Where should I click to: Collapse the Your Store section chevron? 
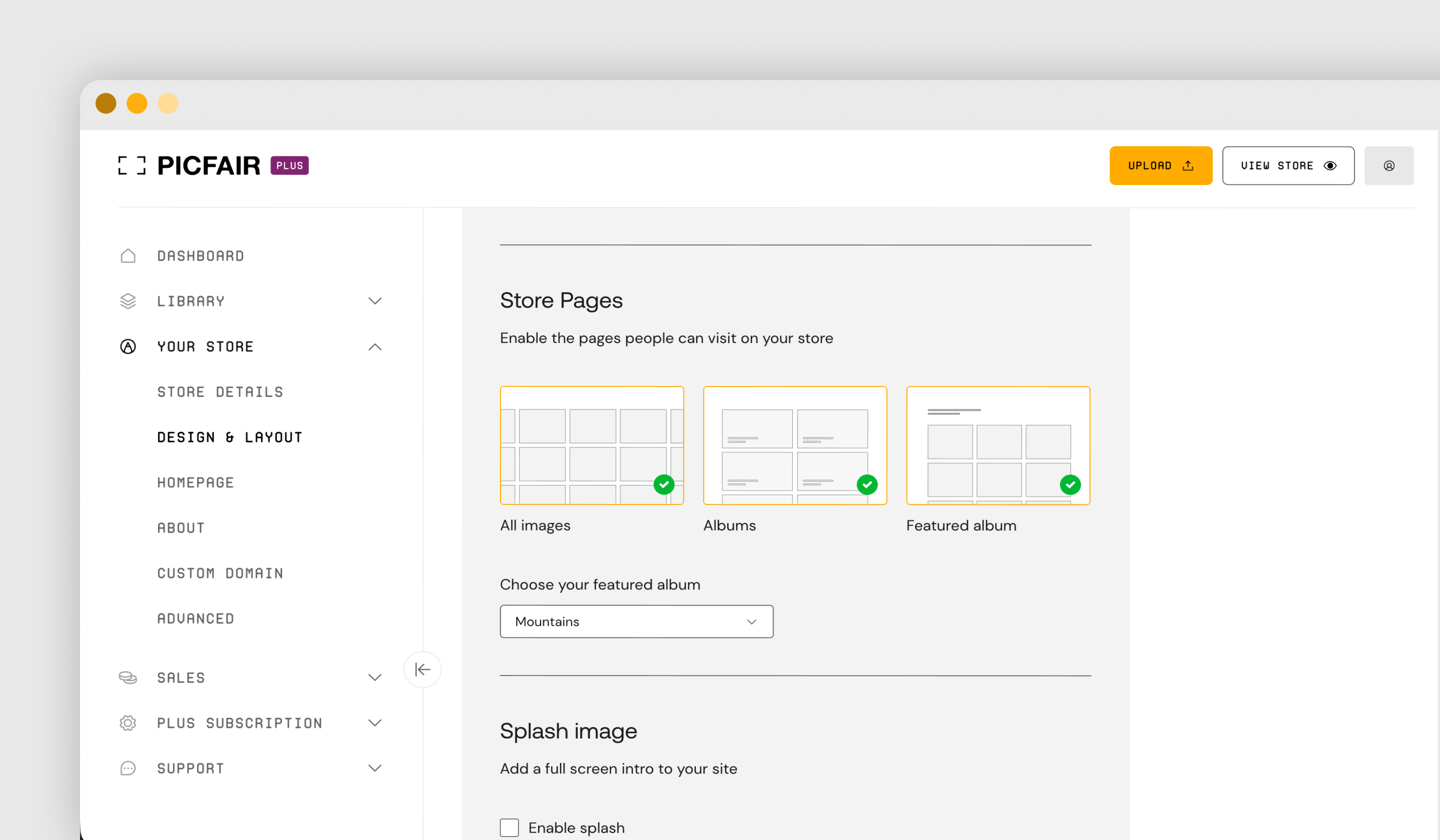pyautogui.click(x=375, y=347)
